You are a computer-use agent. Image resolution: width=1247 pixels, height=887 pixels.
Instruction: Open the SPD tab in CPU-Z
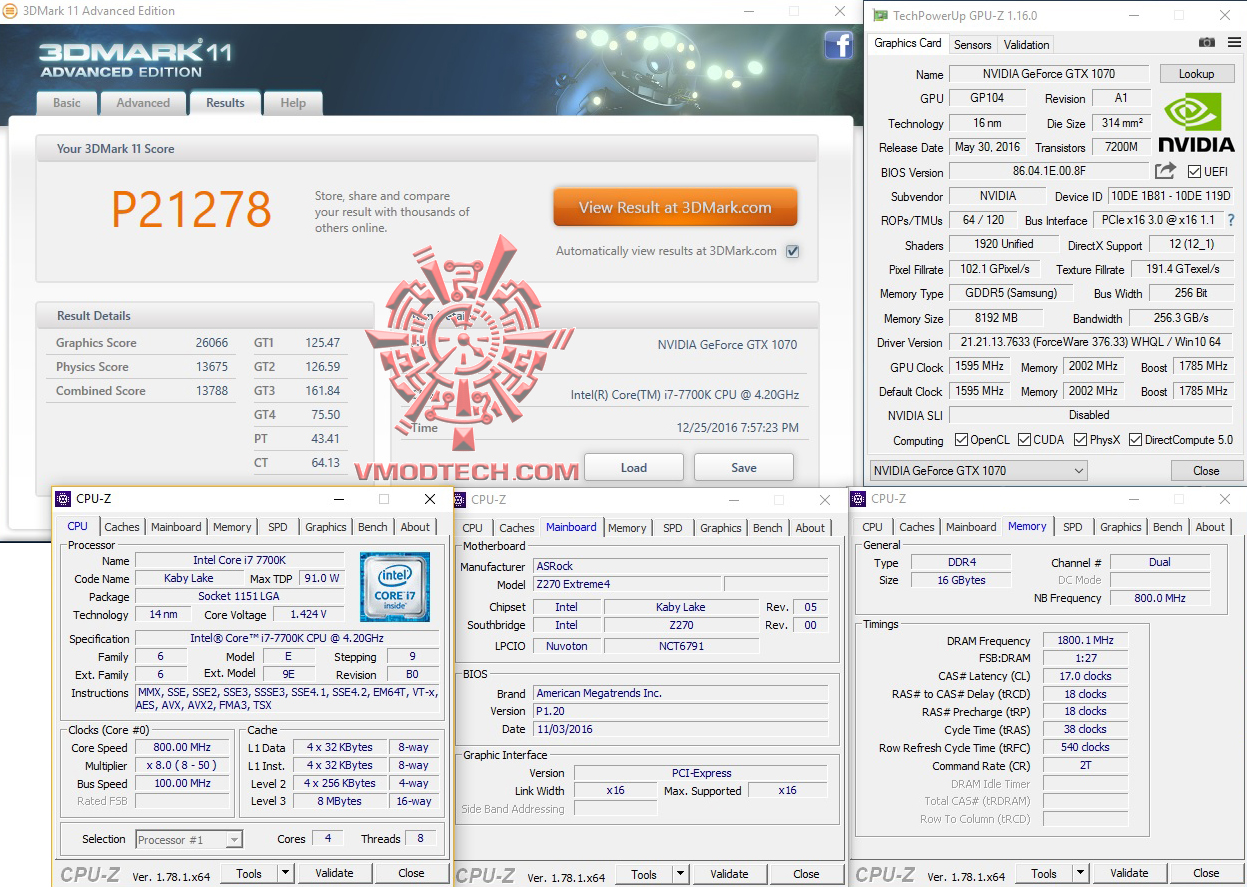tap(277, 527)
